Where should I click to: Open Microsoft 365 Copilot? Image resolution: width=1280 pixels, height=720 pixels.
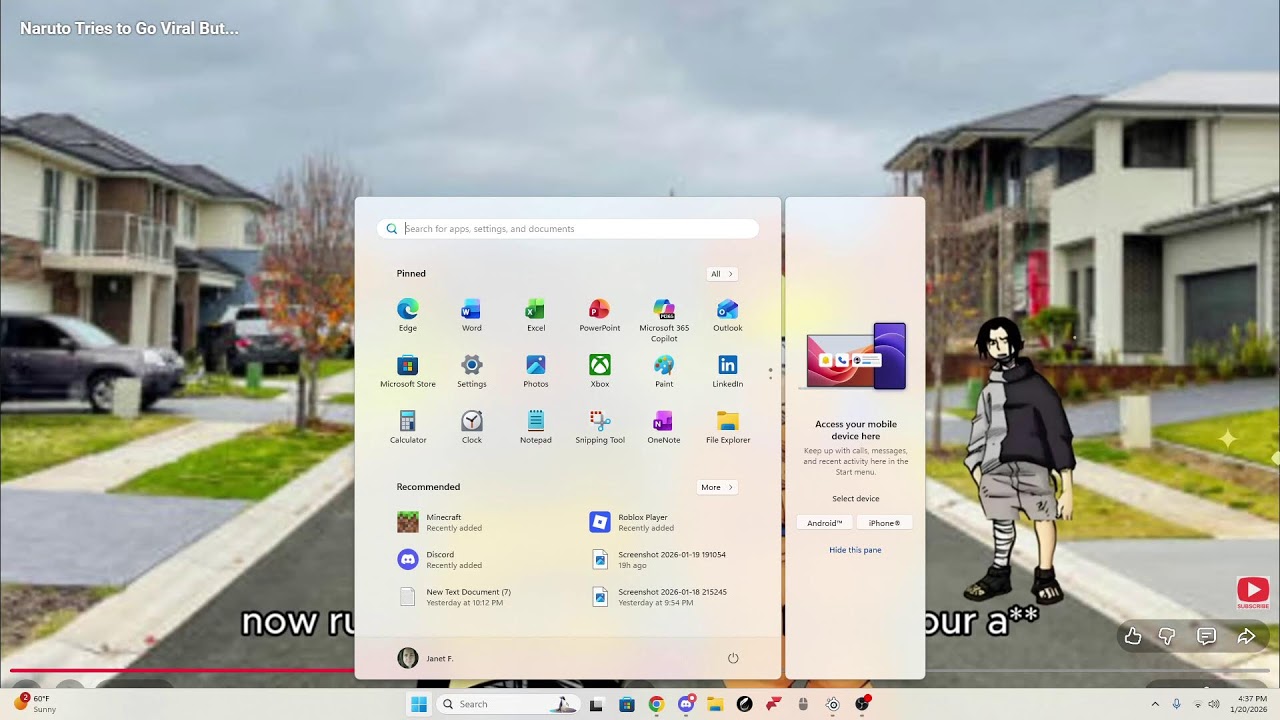click(664, 320)
